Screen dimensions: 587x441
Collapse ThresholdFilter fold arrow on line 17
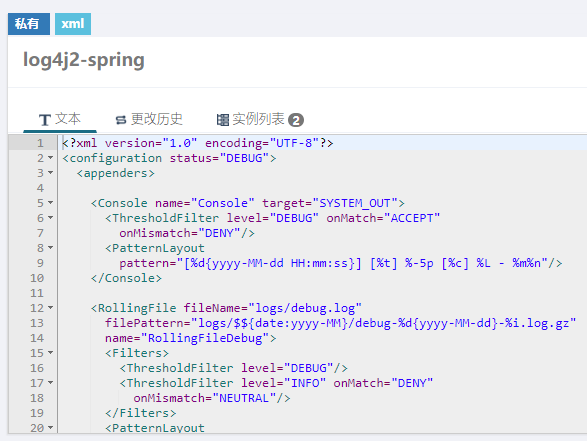pyautogui.click(x=51, y=383)
